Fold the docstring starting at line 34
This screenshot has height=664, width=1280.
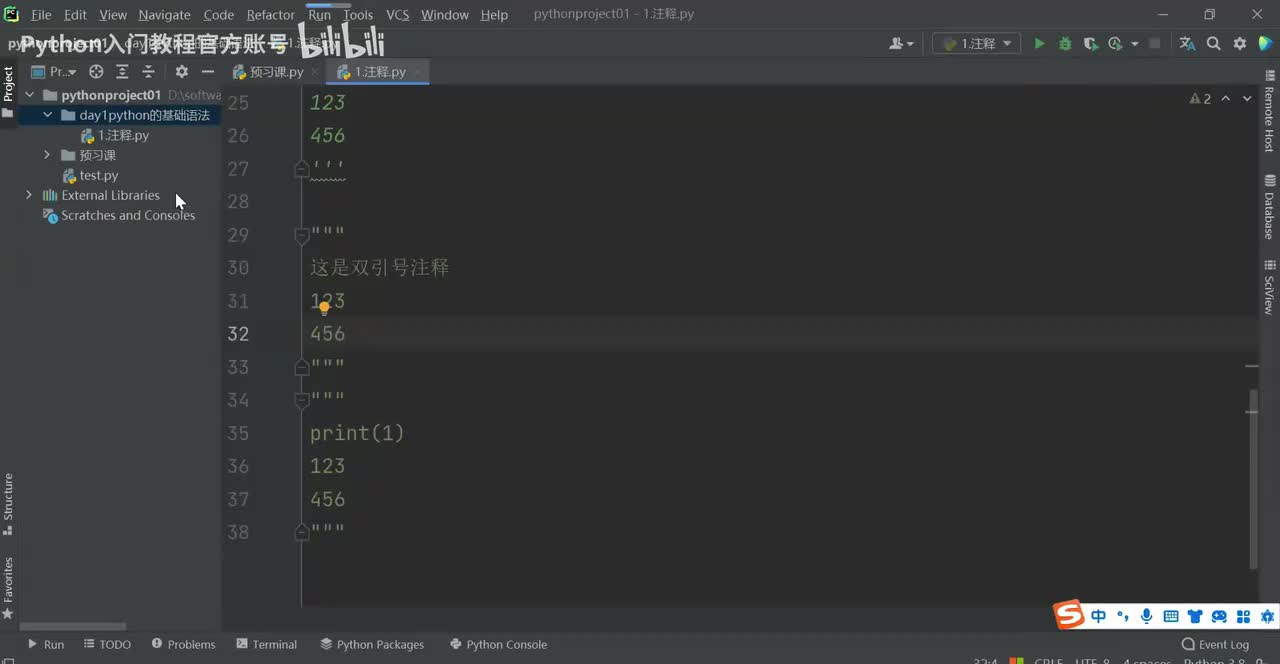[x=301, y=401]
